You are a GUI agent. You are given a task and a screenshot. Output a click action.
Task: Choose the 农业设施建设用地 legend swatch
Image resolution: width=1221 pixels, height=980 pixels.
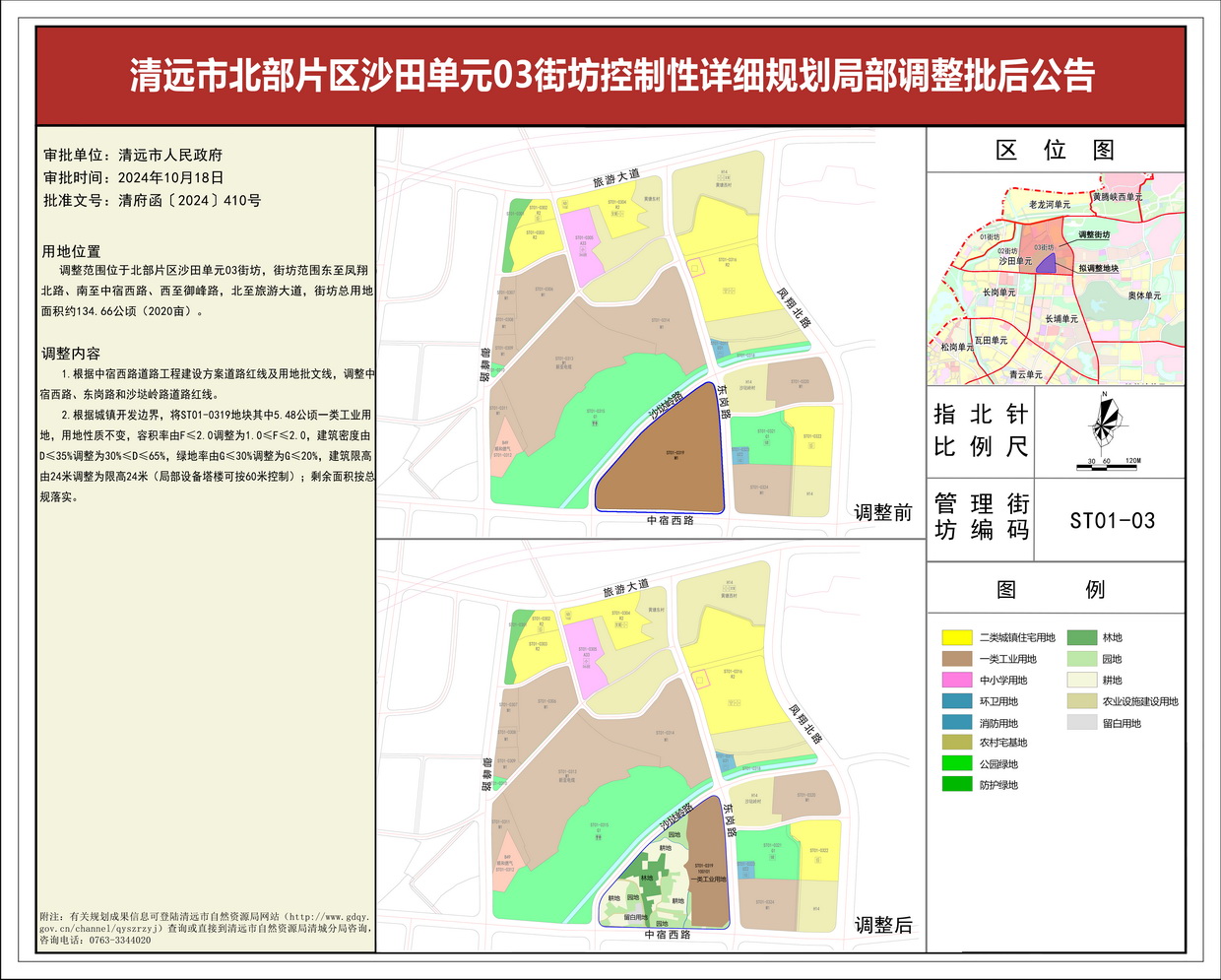(1082, 701)
